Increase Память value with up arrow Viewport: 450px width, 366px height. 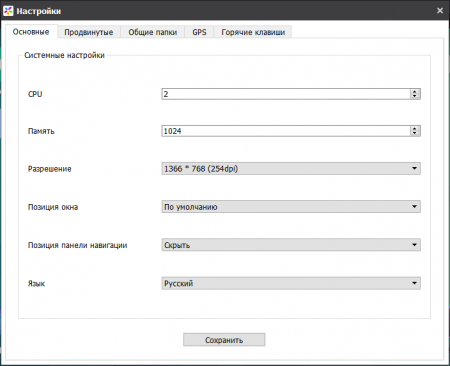click(x=415, y=128)
